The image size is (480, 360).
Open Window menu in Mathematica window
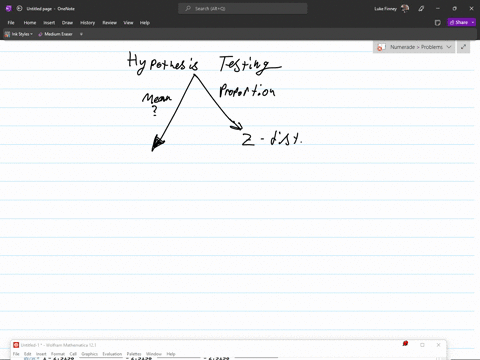[x=154, y=354]
